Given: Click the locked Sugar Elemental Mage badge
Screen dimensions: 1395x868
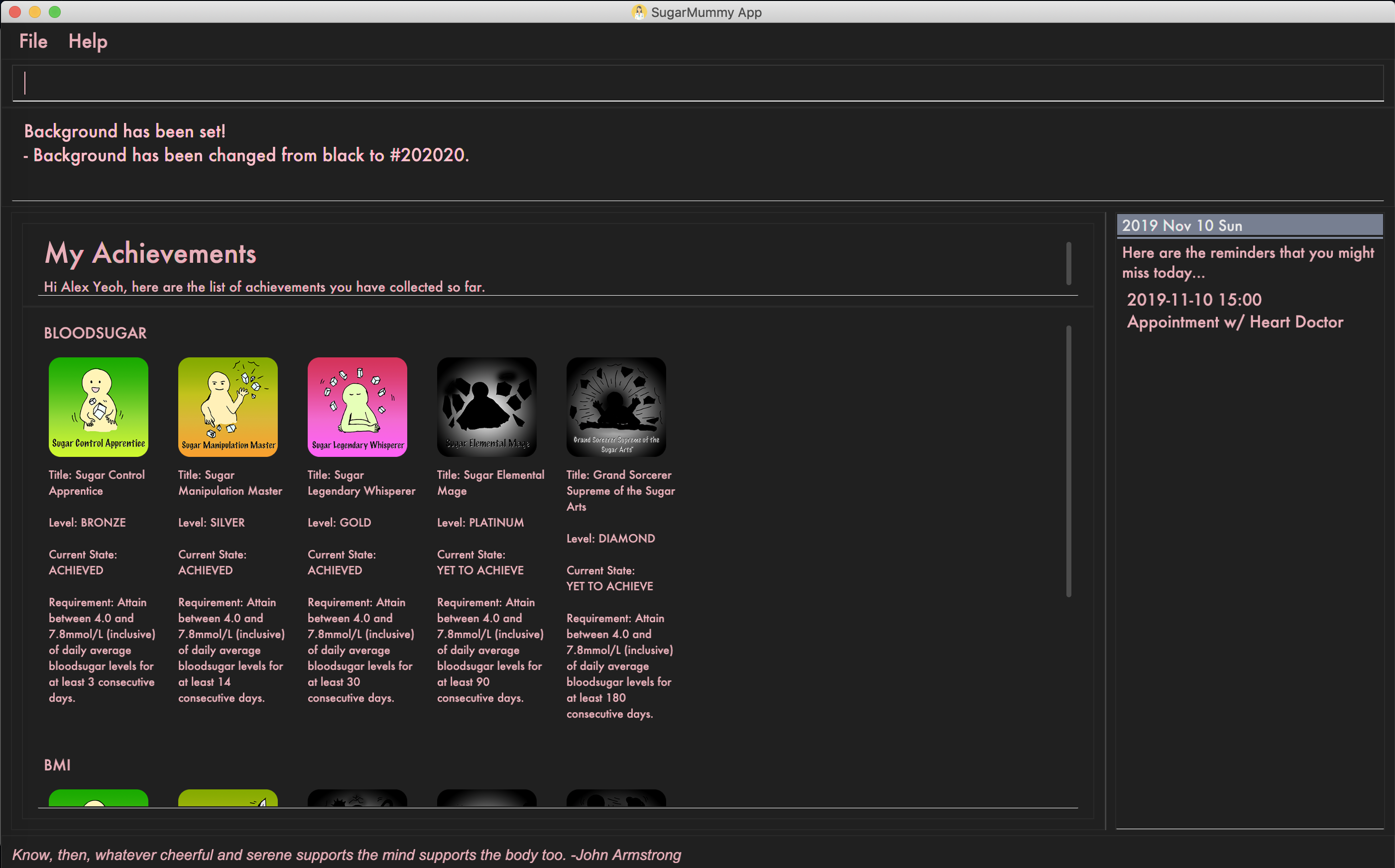Looking at the screenshot, I should click(x=486, y=407).
